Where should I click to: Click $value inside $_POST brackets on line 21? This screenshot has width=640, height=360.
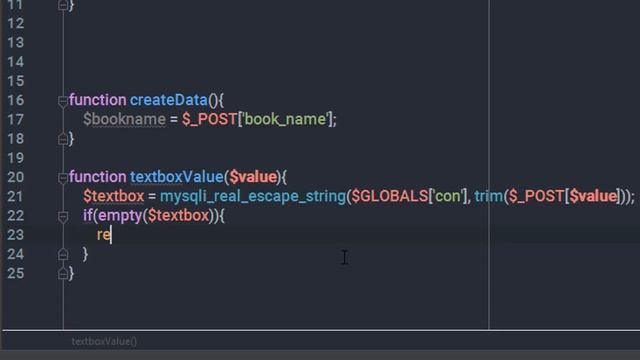coord(593,196)
